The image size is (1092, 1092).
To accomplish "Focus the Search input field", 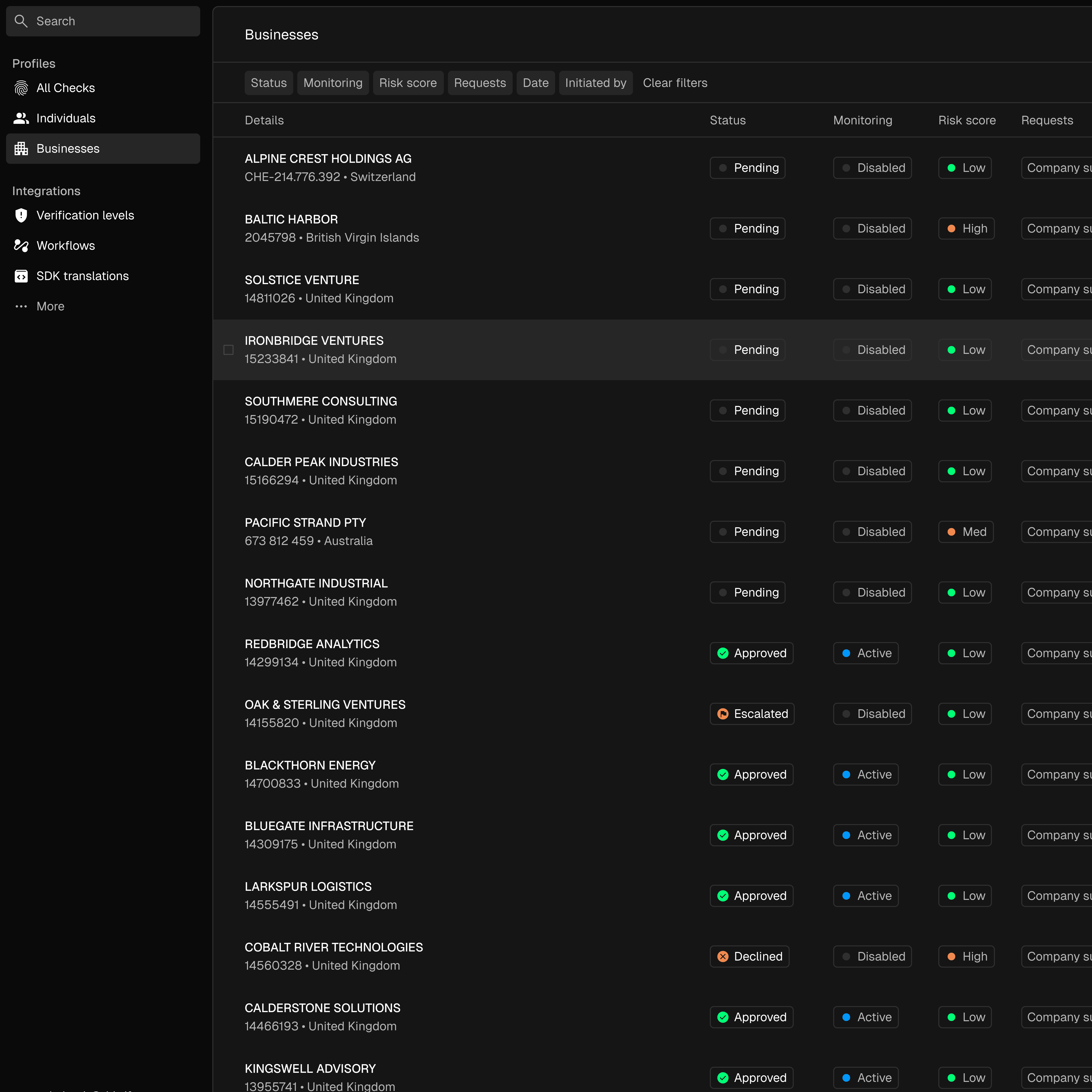I will click(113, 21).
